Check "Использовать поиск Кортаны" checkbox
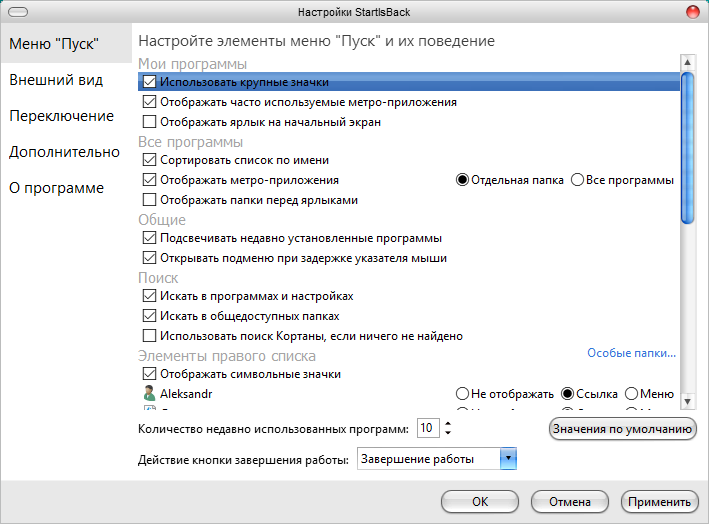The width and height of the screenshot is (709, 524). (150, 336)
